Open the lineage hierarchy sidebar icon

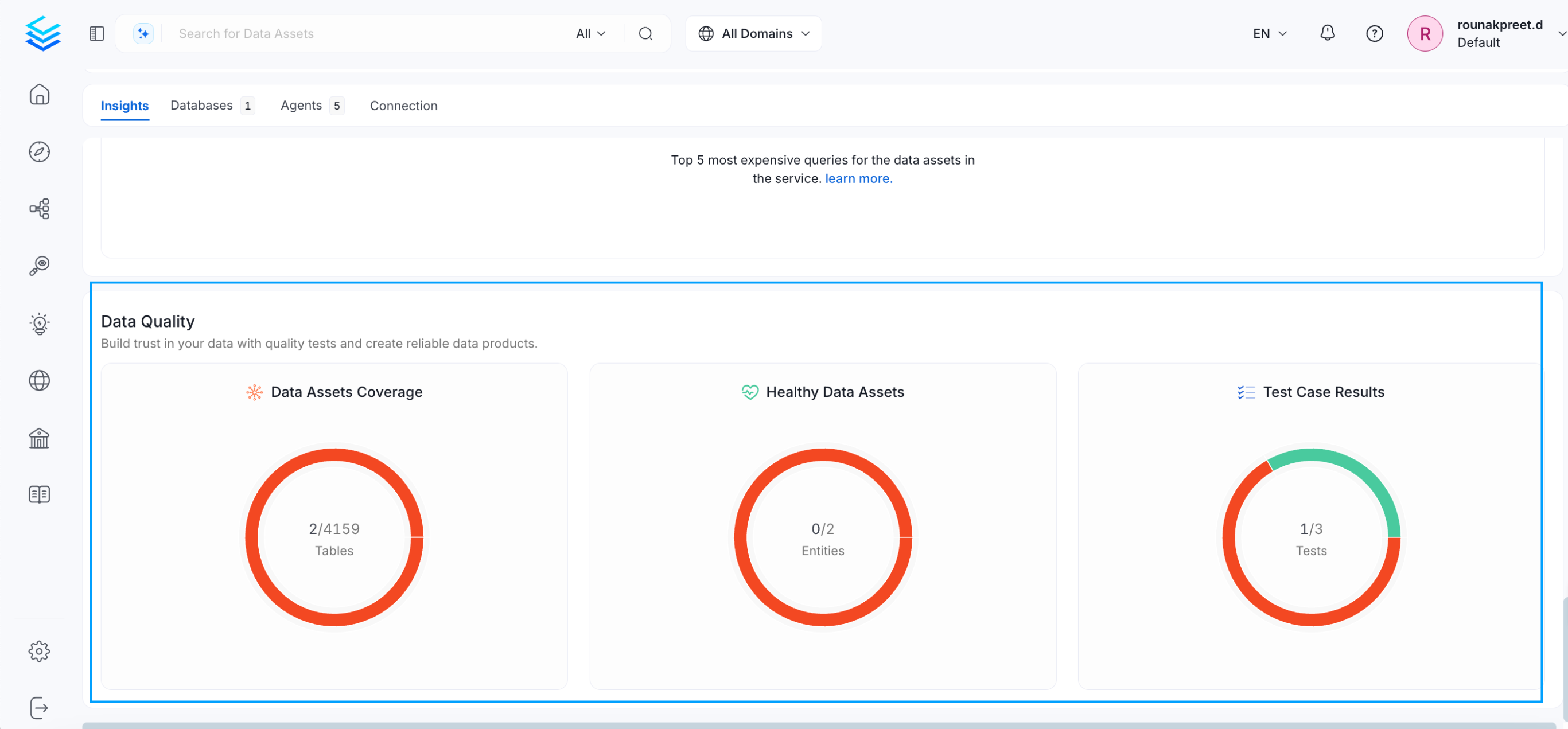40,209
